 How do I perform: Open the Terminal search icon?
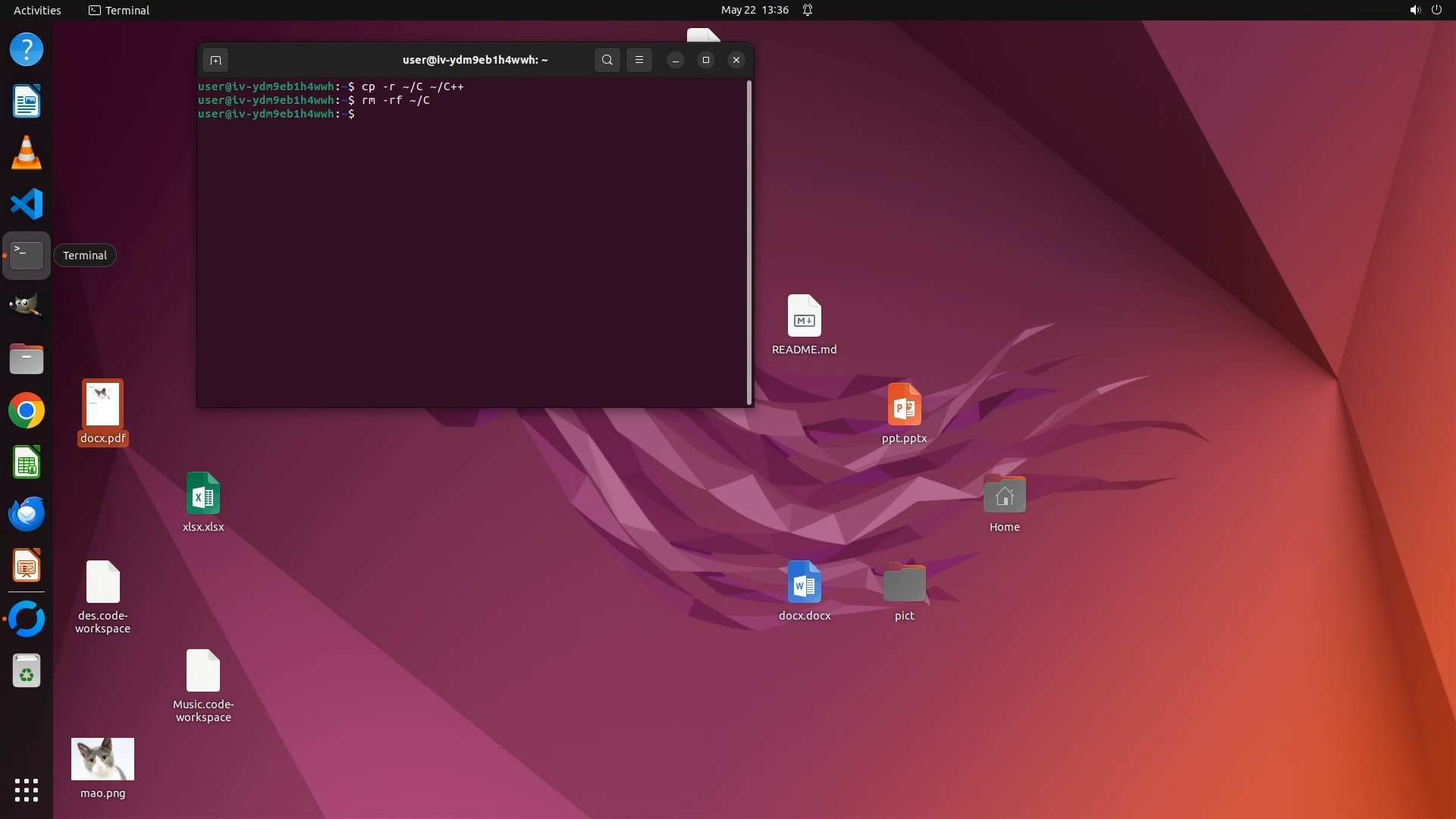point(607,60)
